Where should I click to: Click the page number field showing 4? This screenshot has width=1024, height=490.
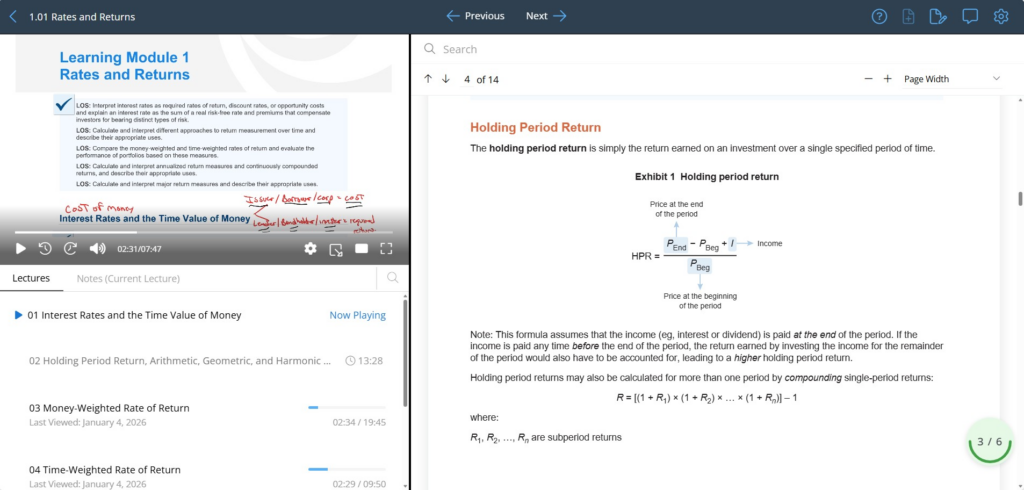pos(467,80)
